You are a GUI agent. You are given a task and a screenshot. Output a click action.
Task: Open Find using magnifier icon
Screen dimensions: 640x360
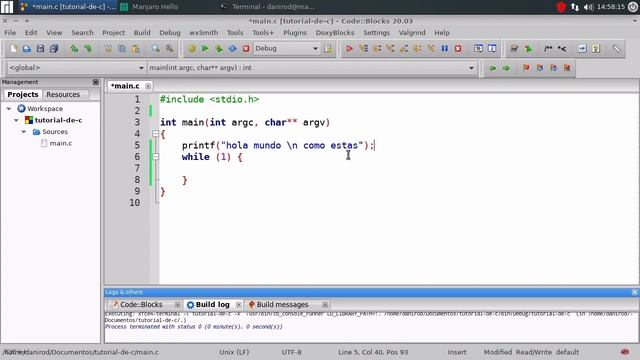pyautogui.click(x=156, y=49)
